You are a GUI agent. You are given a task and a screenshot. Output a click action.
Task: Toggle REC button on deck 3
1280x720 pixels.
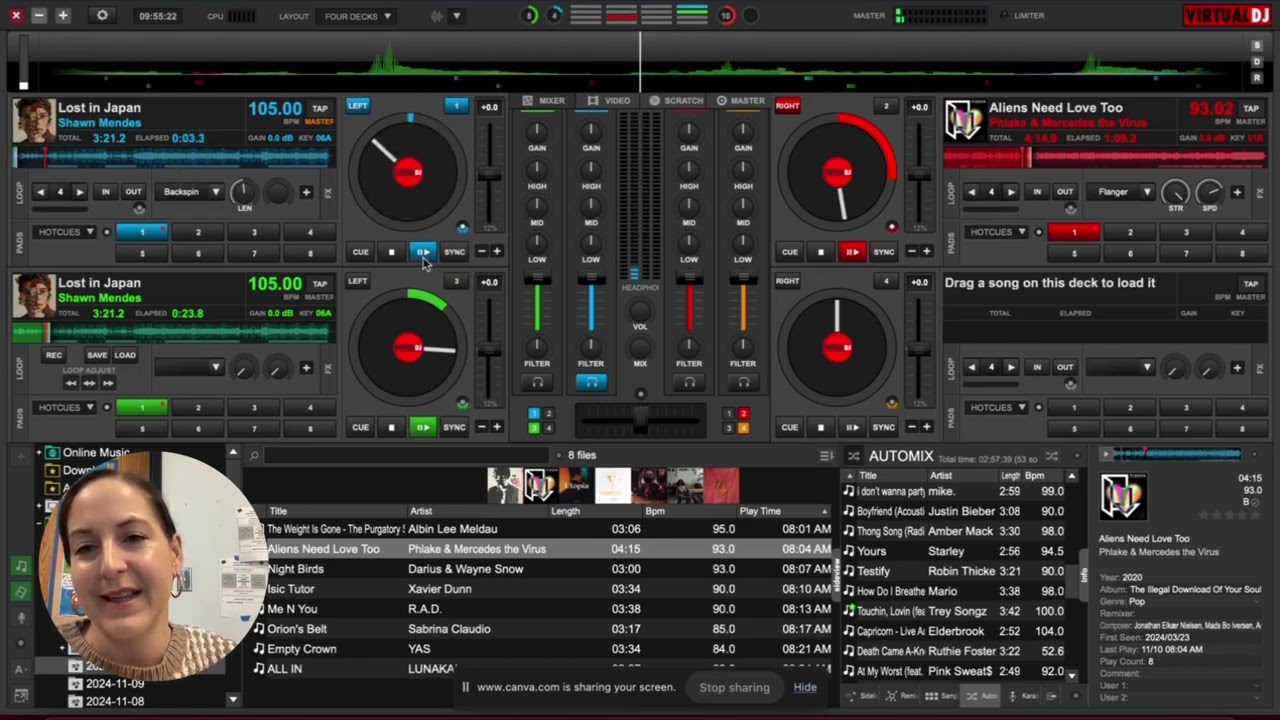click(54, 355)
